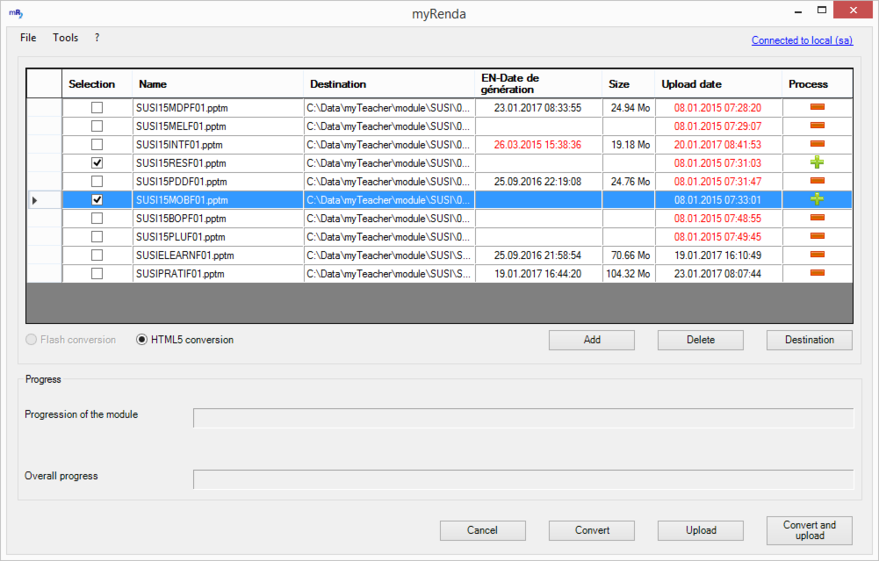Click the Connected to local (sa) link
The image size is (879, 561).
click(x=801, y=41)
